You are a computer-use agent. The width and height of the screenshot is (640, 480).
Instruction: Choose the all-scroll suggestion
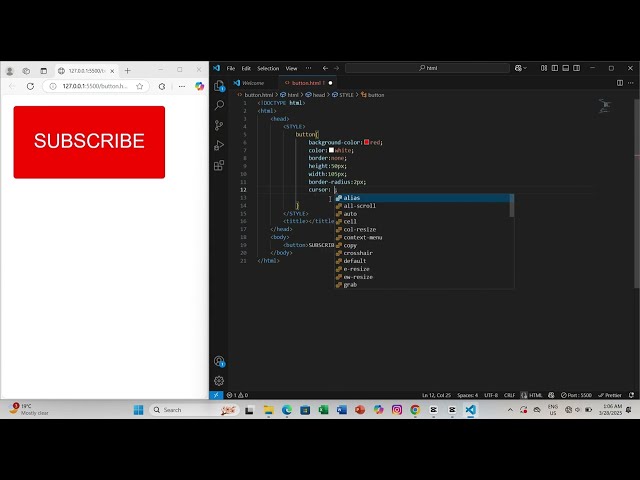point(422,206)
